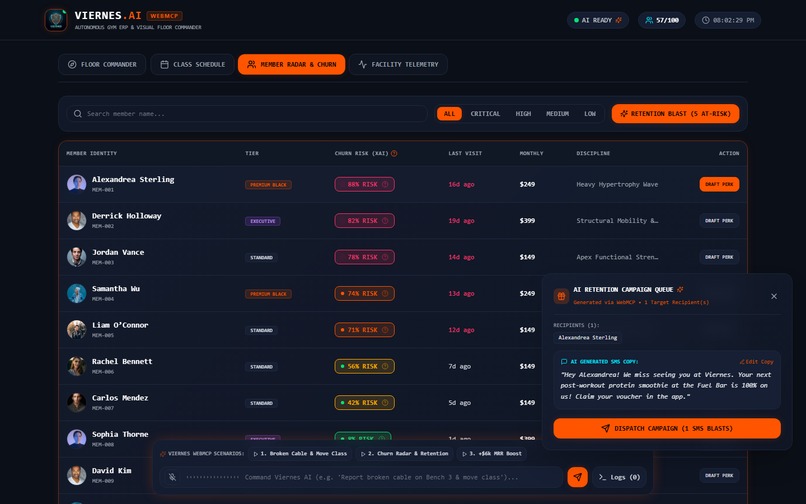Viewport: 806px width, 504px height.
Task: Click Alexandrea Sterling's avatar
Action: click(77, 184)
